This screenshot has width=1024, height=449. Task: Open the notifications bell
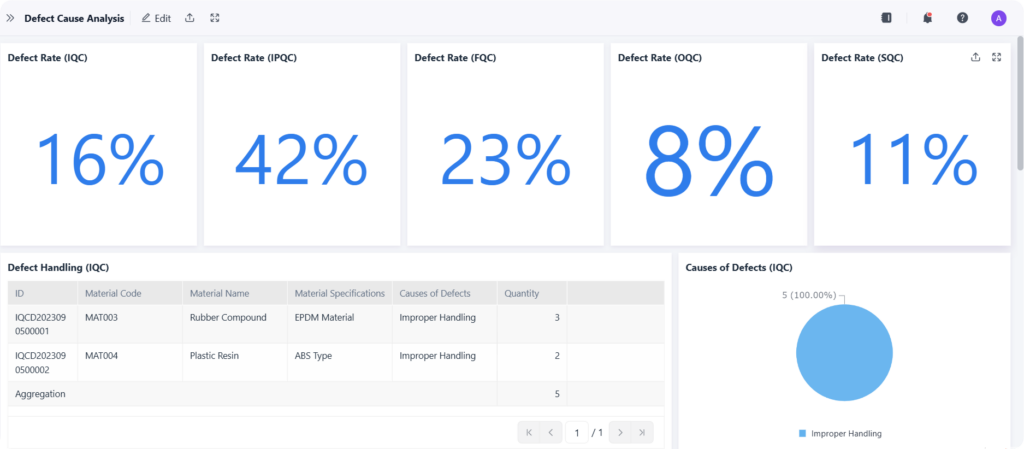tap(927, 18)
